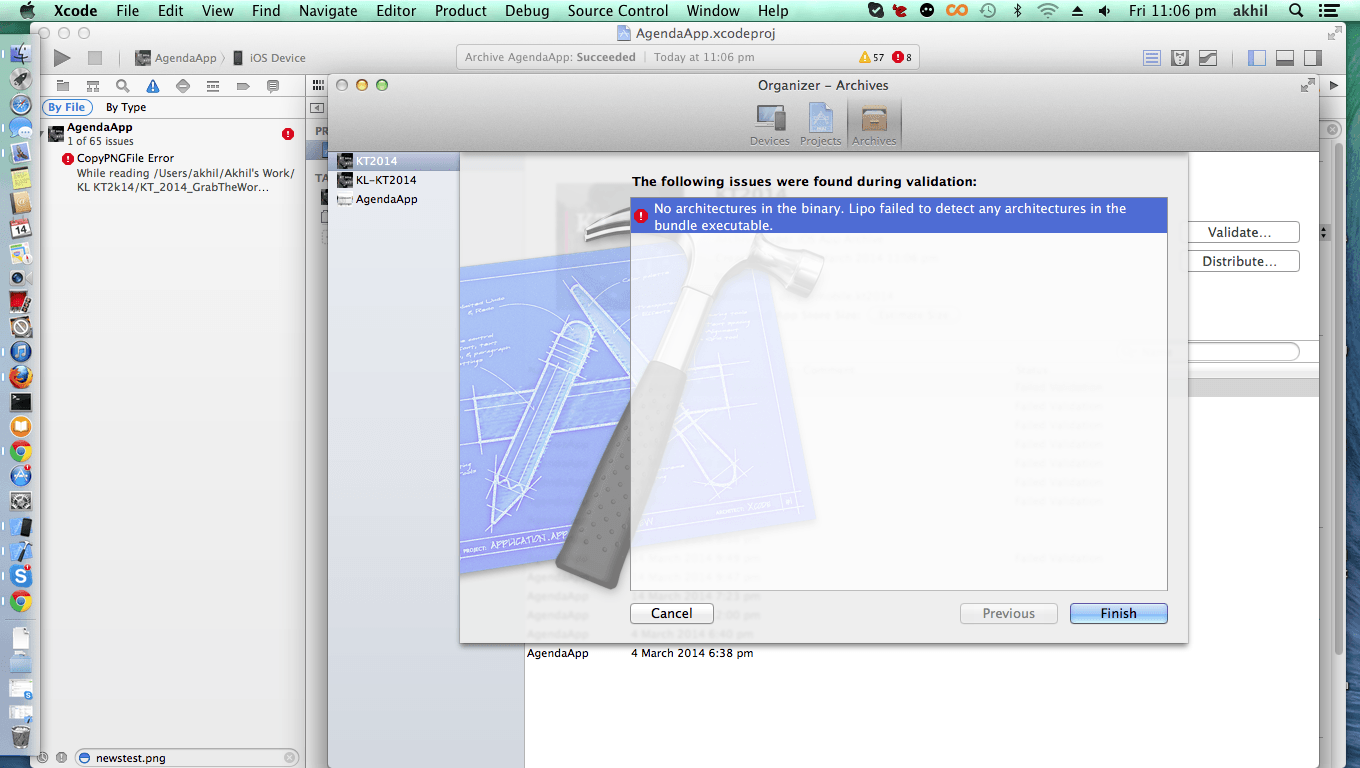Image resolution: width=1360 pixels, height=768 pixels.
Task: Open the File menu
Action: 127,11
